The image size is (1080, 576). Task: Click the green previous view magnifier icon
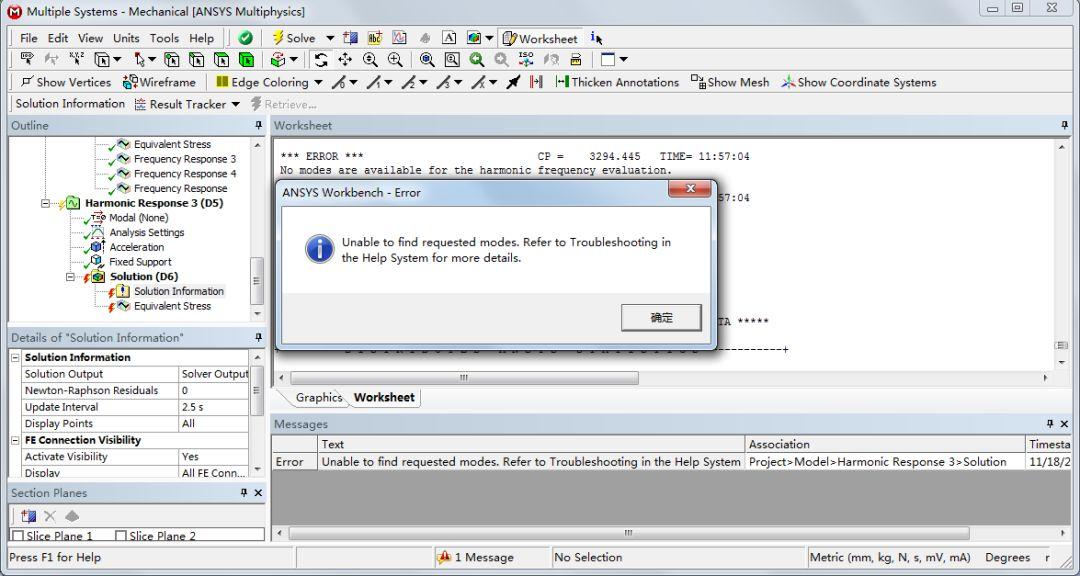pyautogui.click(x=477, y=60)
